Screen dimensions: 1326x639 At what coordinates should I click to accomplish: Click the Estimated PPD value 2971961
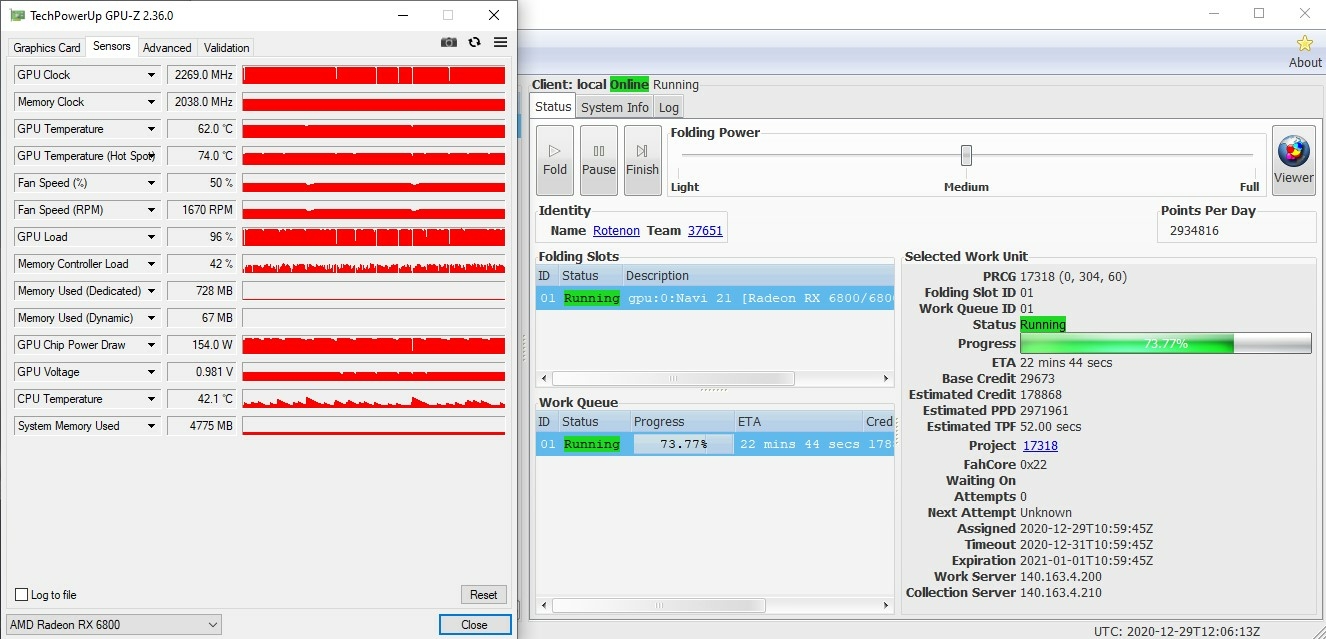[1044, 411]
